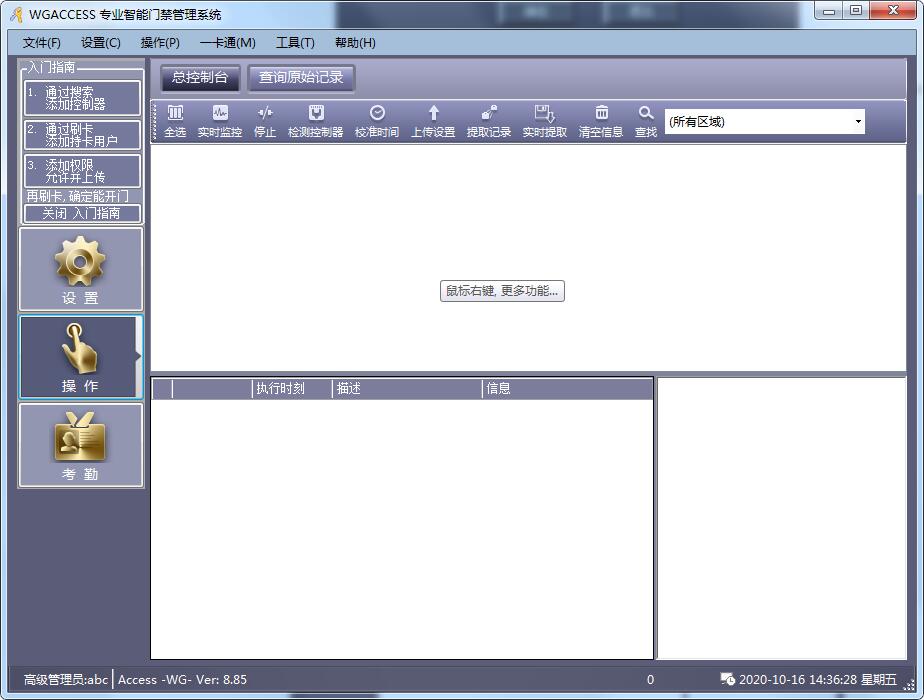Open the 文件(F) menu

(42, 43)
